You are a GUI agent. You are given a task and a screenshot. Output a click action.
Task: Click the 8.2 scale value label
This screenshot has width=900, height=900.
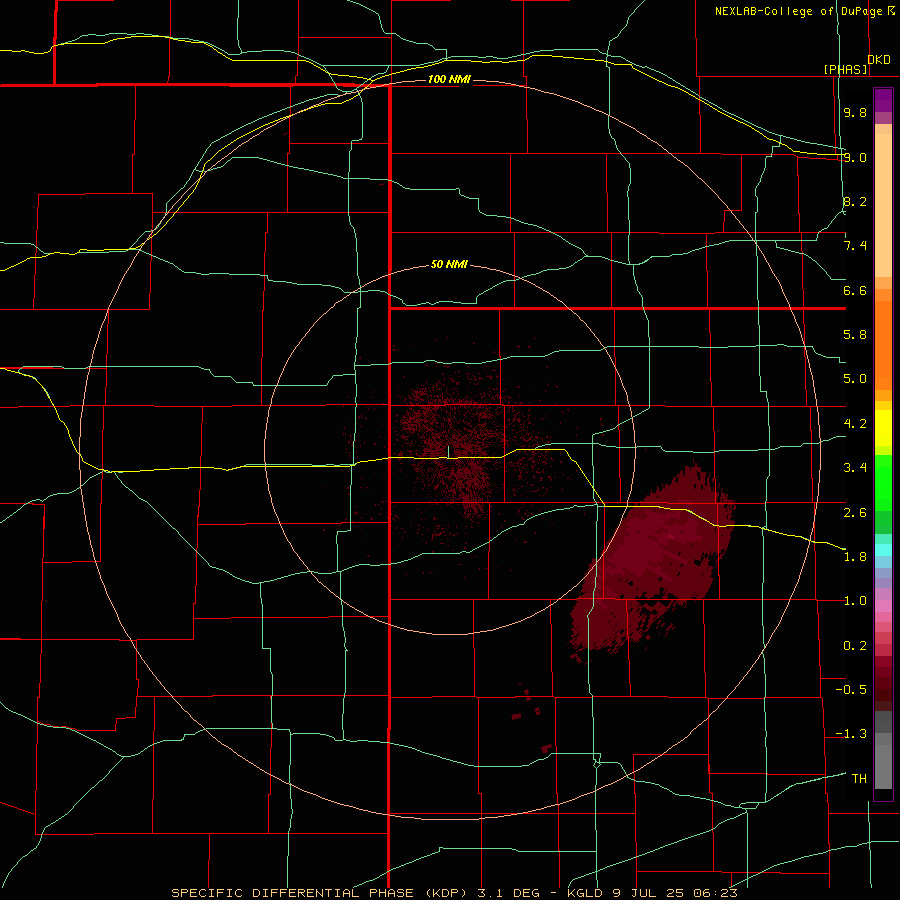tap(855, 201)
